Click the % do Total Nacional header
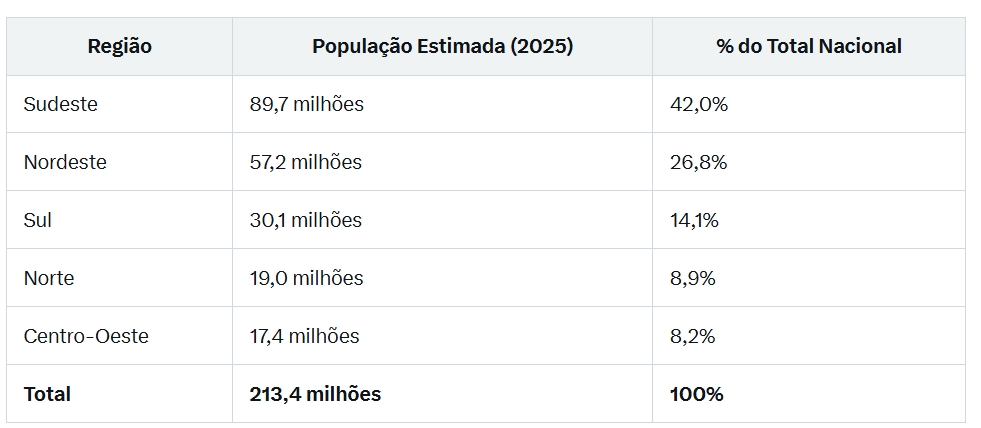 [x=808, y=46]
